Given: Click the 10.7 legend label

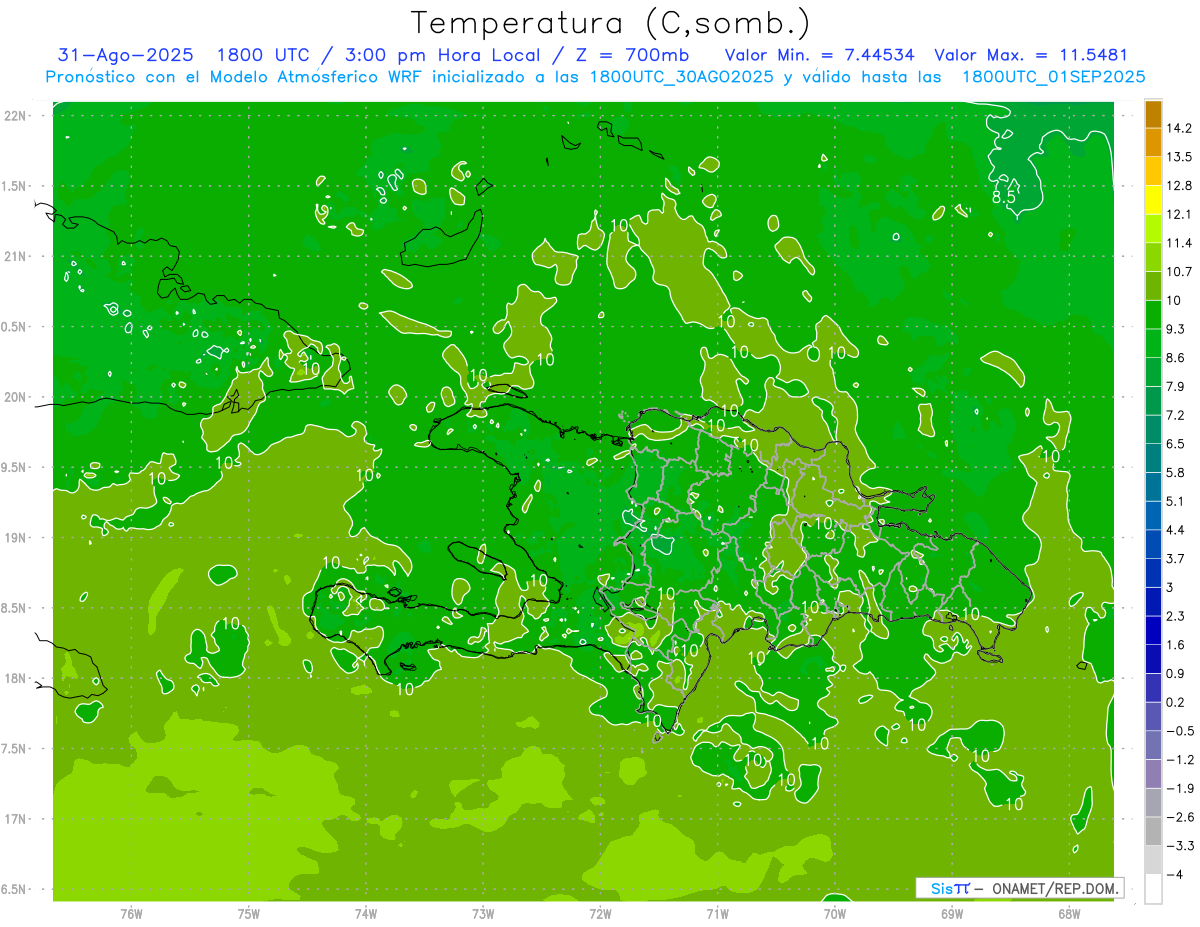Looking at the screenshot, I should pyautogui.click(x=1181, y=271).
